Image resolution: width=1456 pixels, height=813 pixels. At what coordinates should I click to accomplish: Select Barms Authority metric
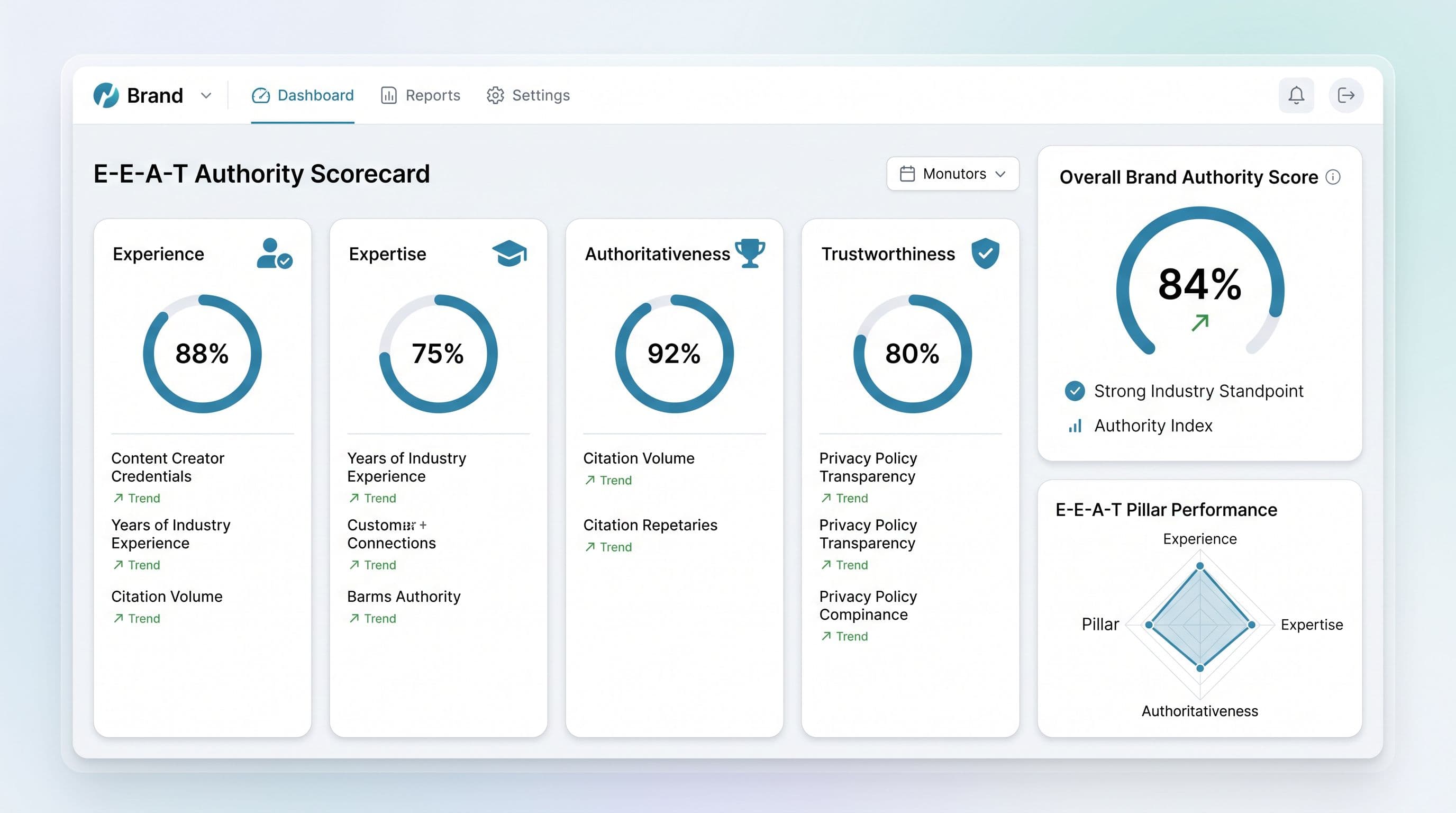[404, 597]
